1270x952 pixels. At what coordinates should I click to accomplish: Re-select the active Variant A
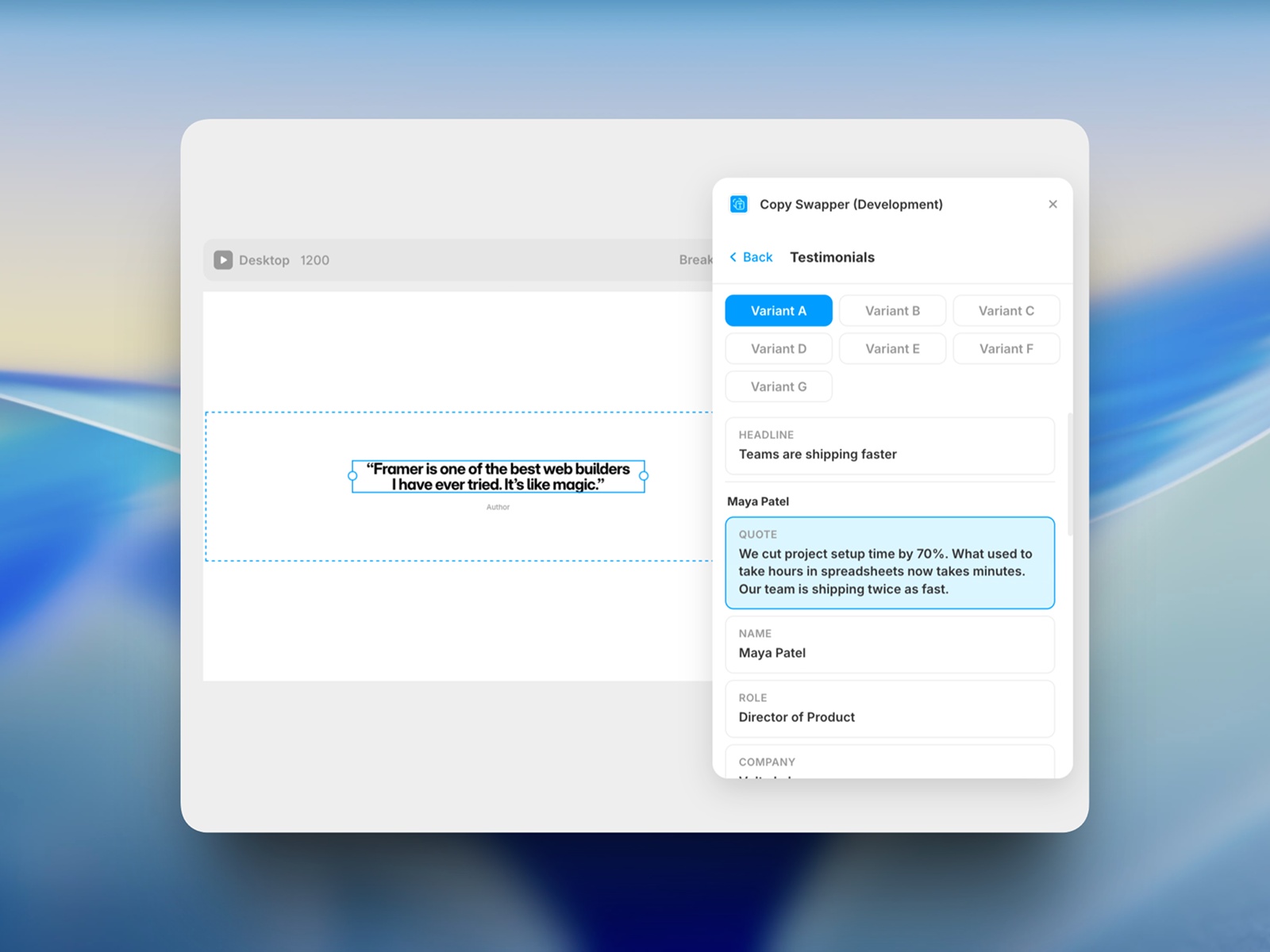click(x=778, y=310)
